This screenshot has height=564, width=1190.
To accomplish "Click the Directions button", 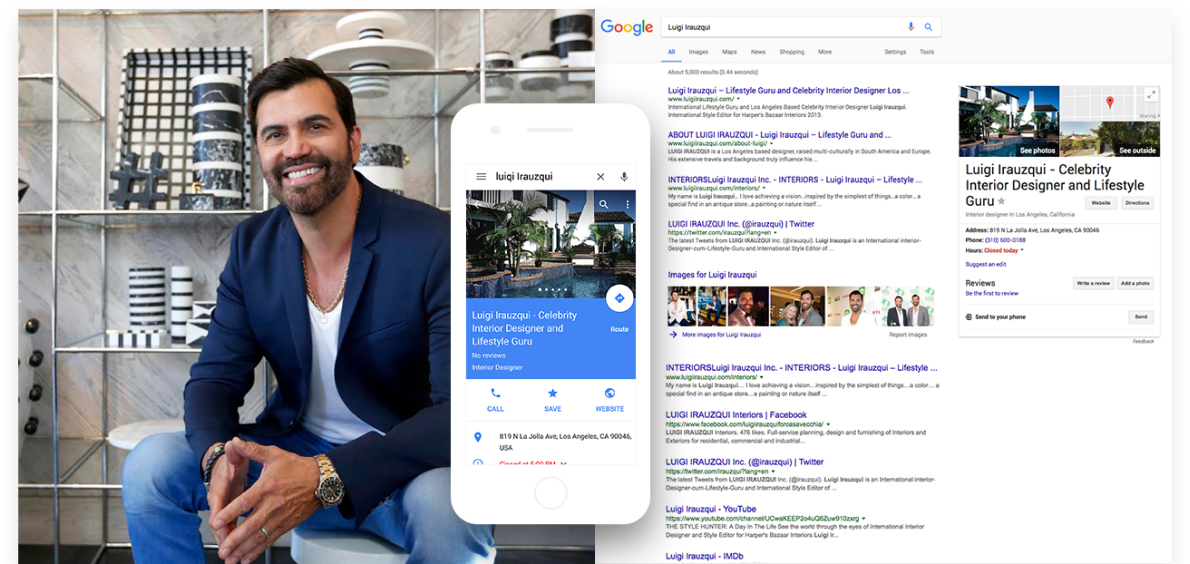I will (x=1137, y=203).
